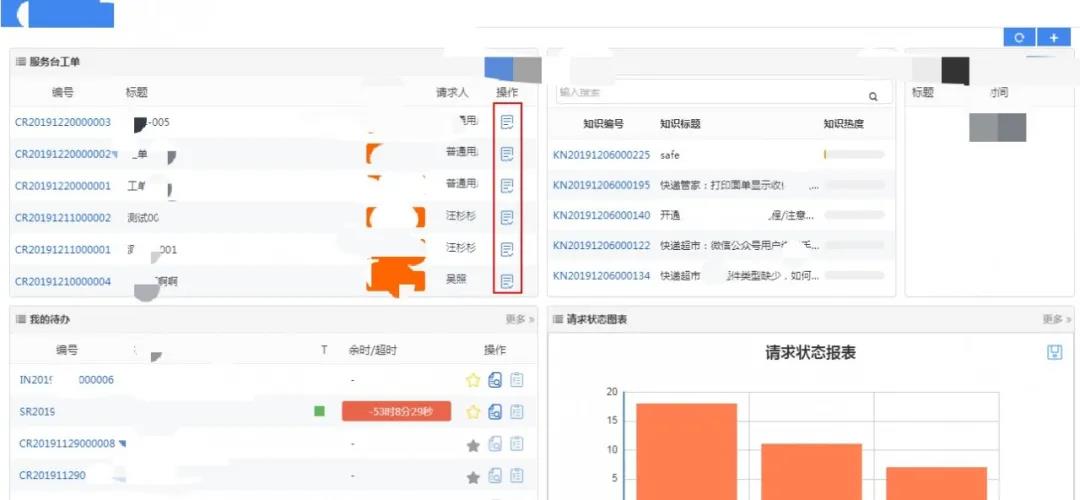Click the heat bar for KN20191206000195
The image size is (1080, 500).
(x=854, y=185)
